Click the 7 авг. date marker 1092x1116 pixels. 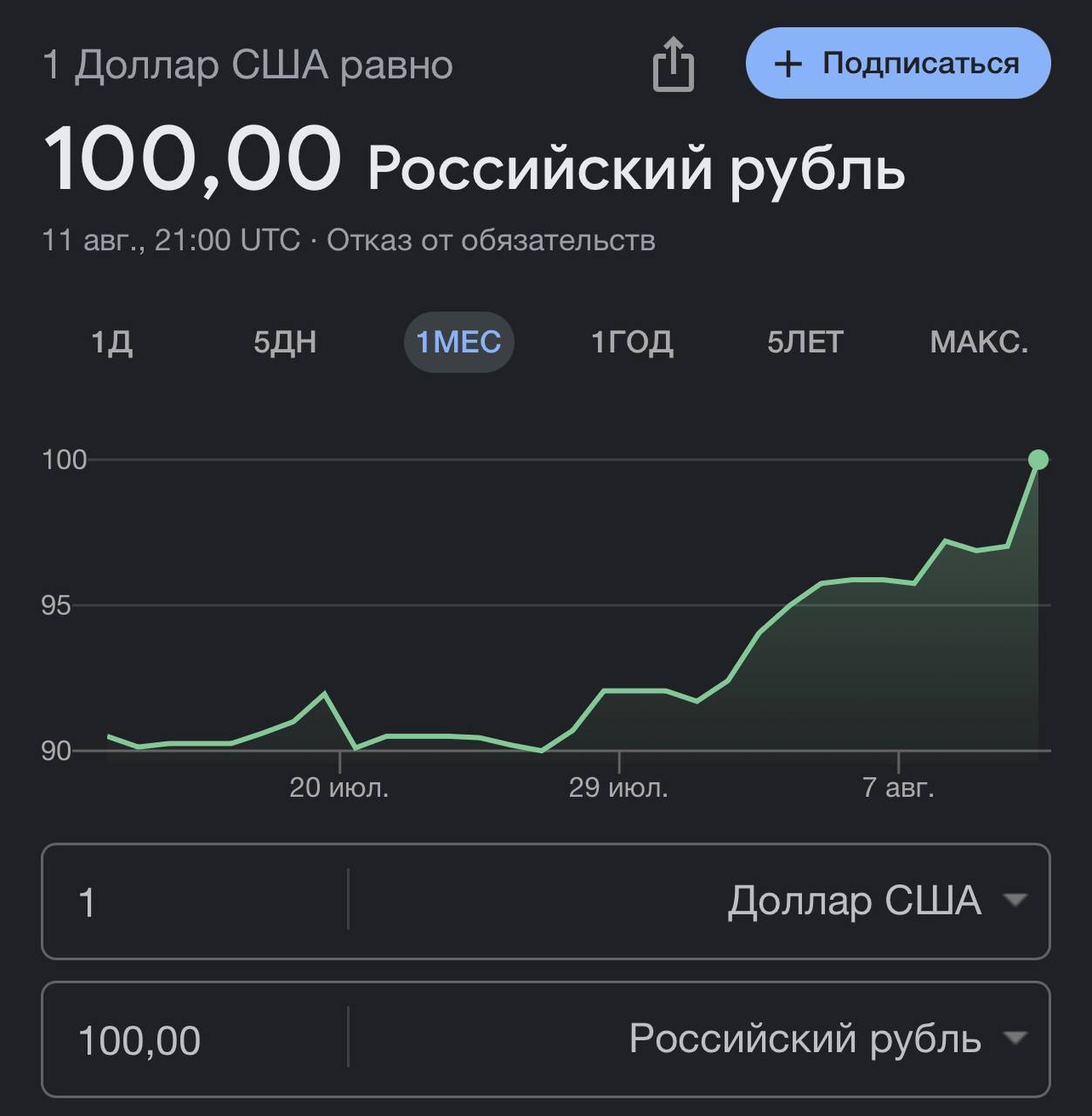click(x=898, y=787)
